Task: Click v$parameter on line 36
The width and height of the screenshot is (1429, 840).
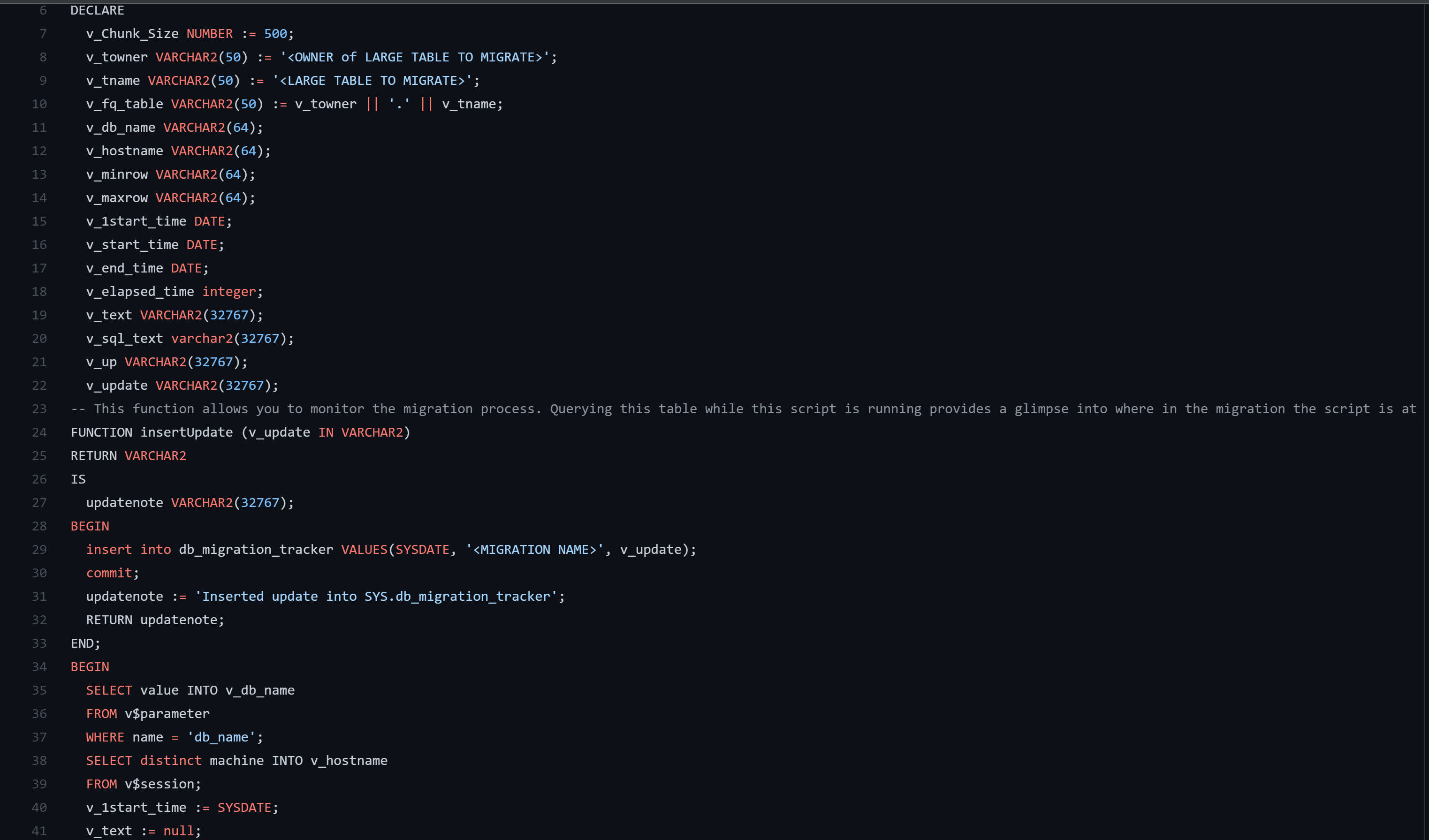Action: tap(167, 714)
